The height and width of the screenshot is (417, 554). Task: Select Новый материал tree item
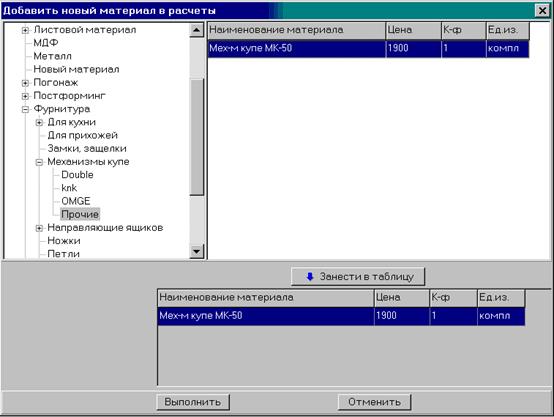point(76,69)
